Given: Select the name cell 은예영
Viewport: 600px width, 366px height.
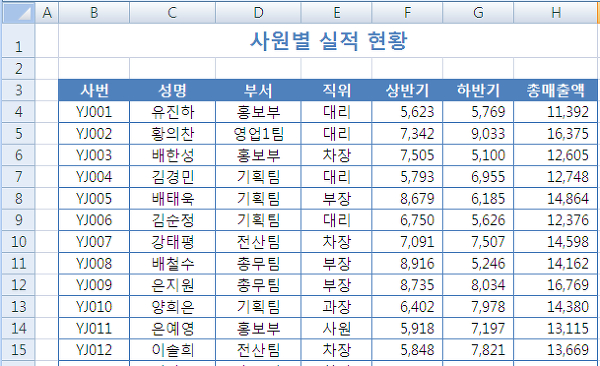Looking at the screenshot, I should click(173, 328).
